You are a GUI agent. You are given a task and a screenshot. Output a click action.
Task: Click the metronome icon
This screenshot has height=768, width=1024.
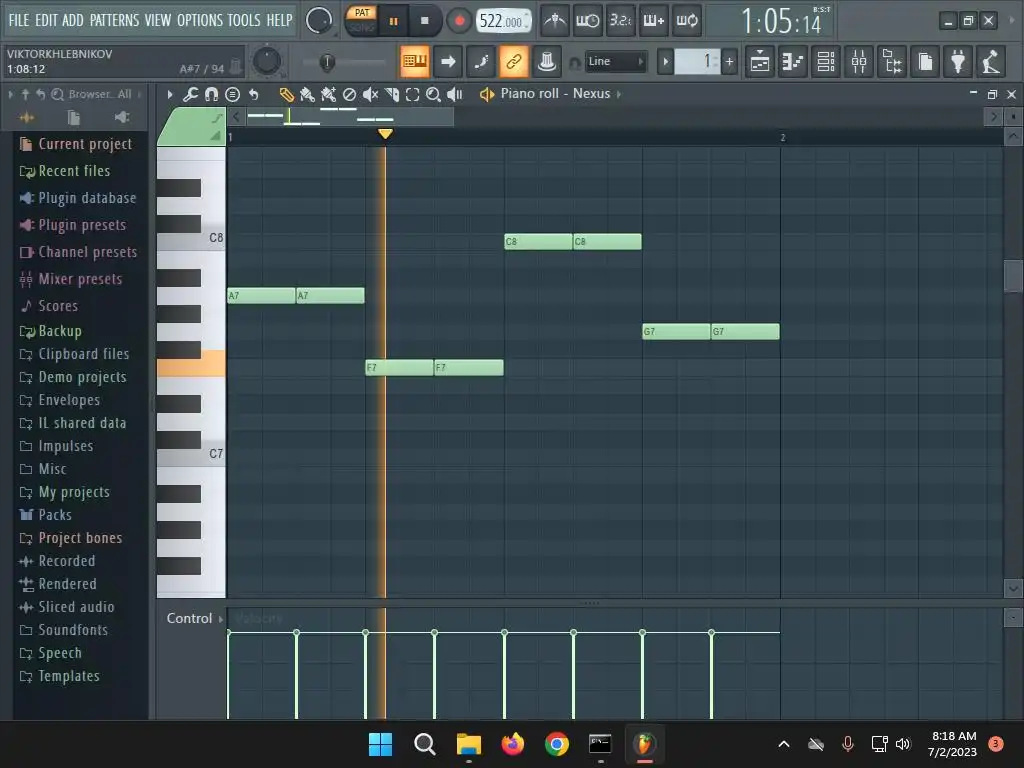coord(554,21)
